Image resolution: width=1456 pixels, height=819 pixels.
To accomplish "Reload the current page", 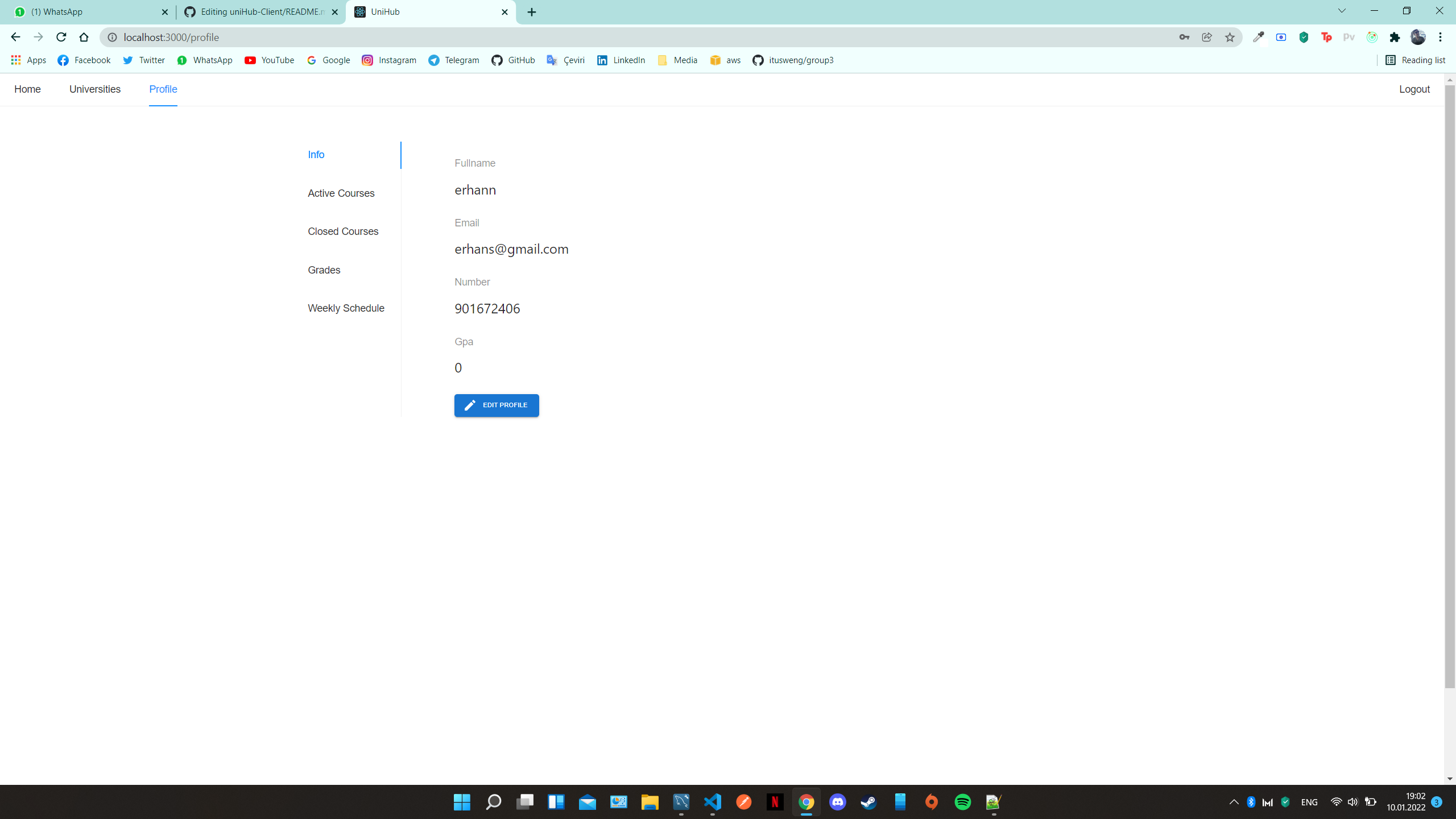I will [x=61, y=37].
